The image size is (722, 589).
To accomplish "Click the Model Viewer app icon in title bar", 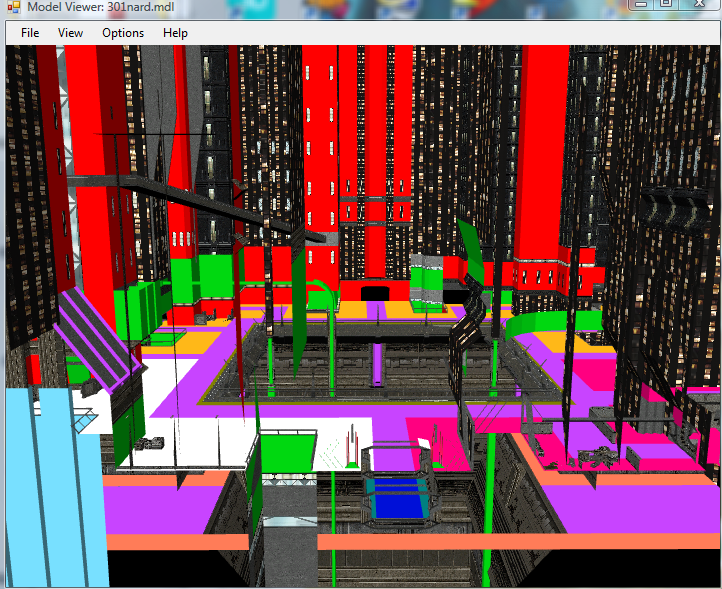I will 12,7.
